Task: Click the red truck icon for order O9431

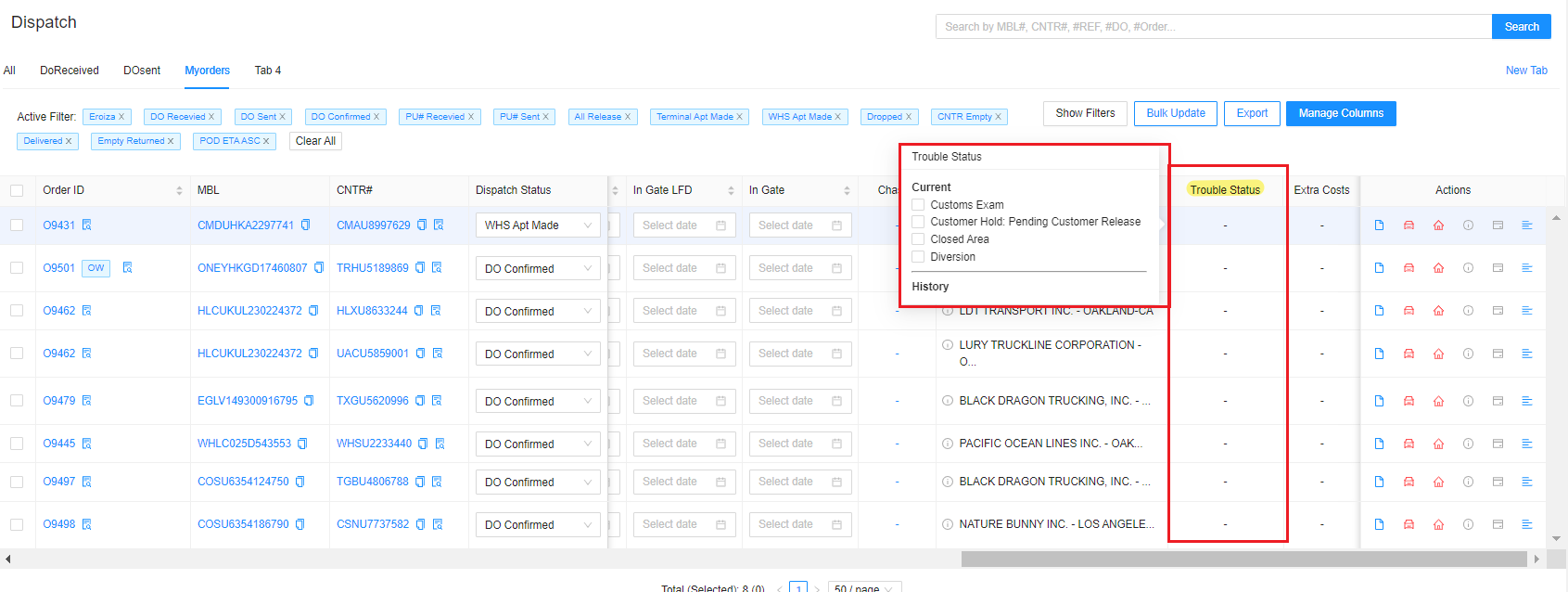Action: point(1409,225)
